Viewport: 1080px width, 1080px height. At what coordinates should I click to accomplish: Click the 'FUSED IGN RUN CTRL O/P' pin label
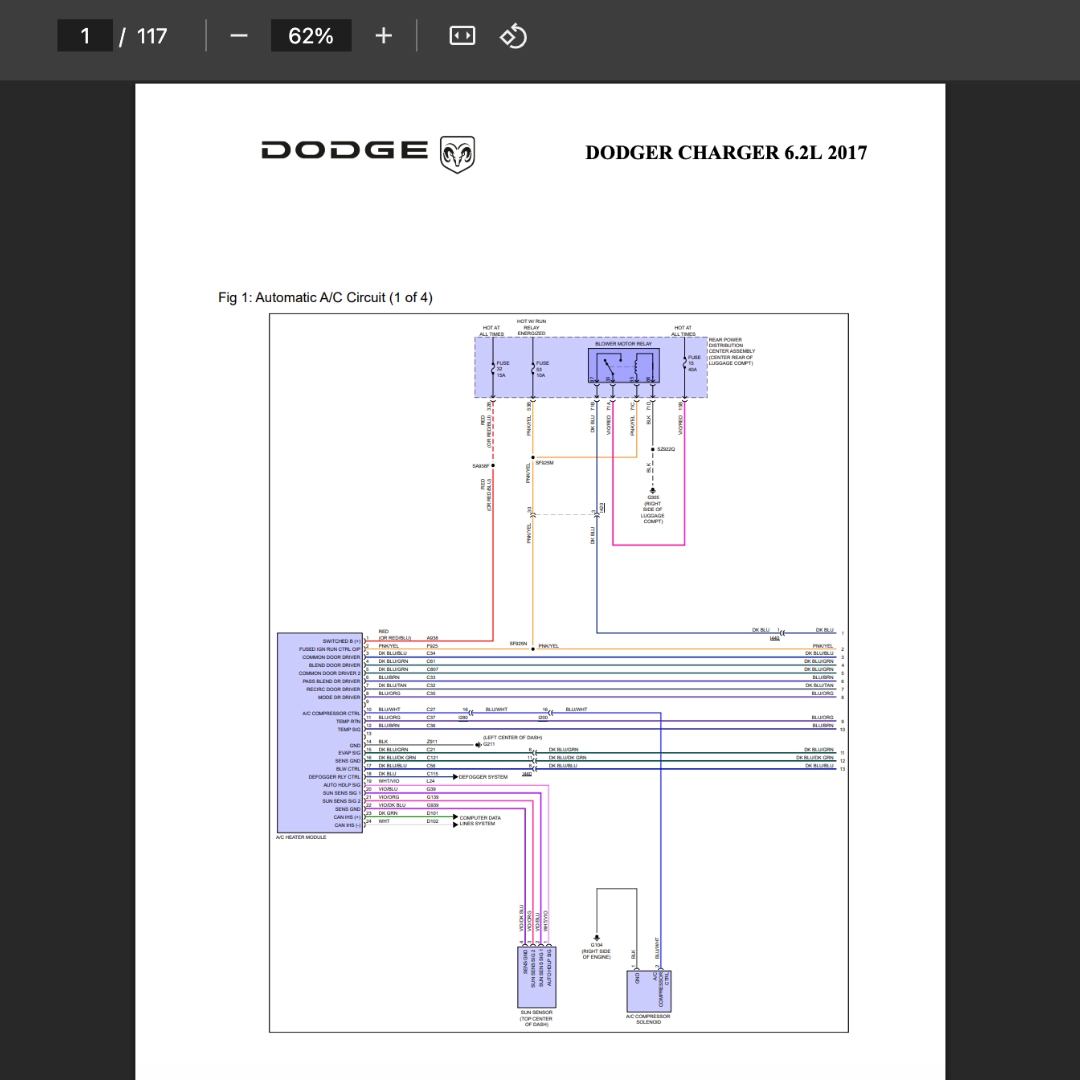click(330, 649)
